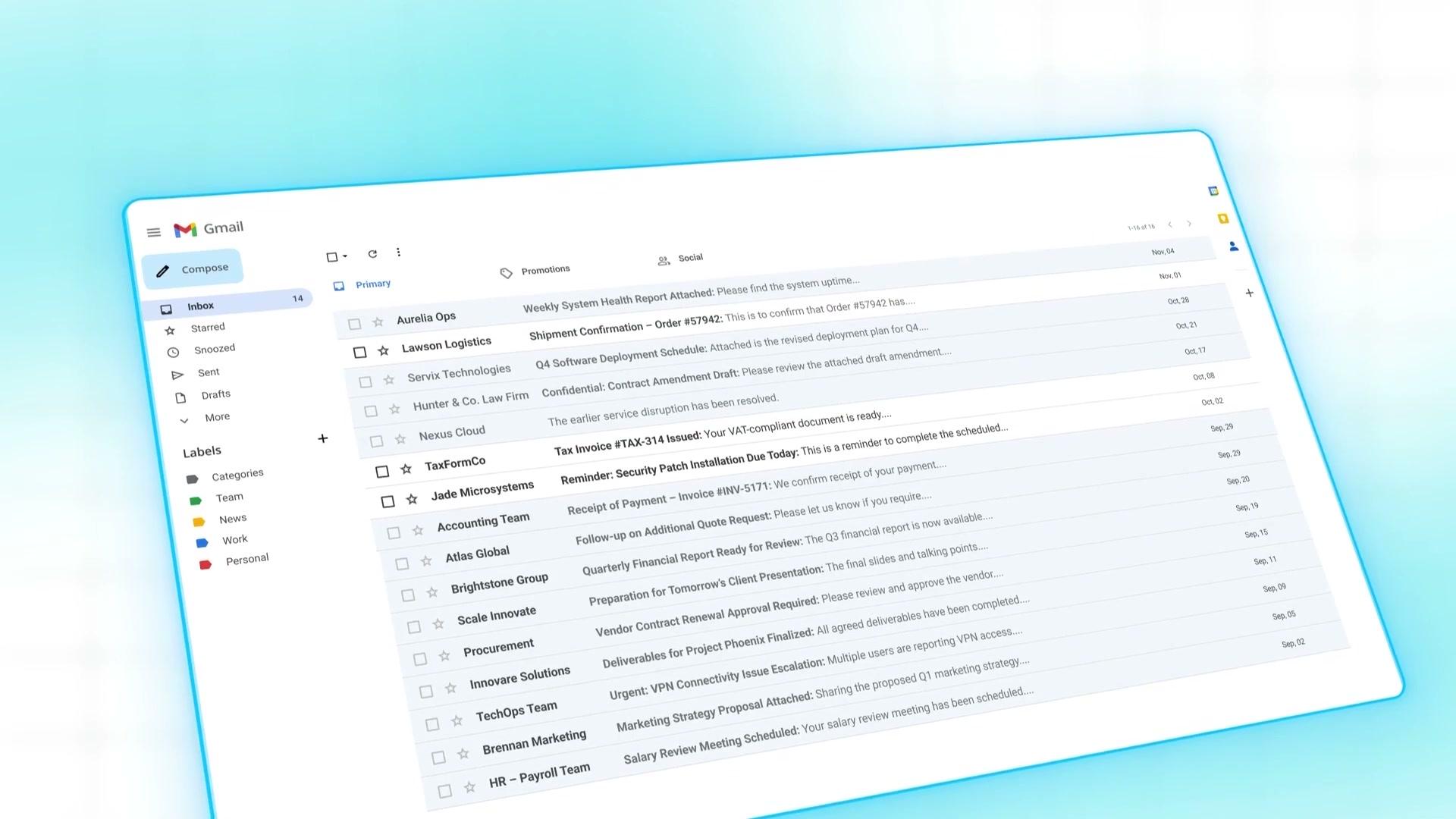Screen dimensions: 1456x819
Task: Select the TaxFormCo email checkbox
Action: (382, 472)
